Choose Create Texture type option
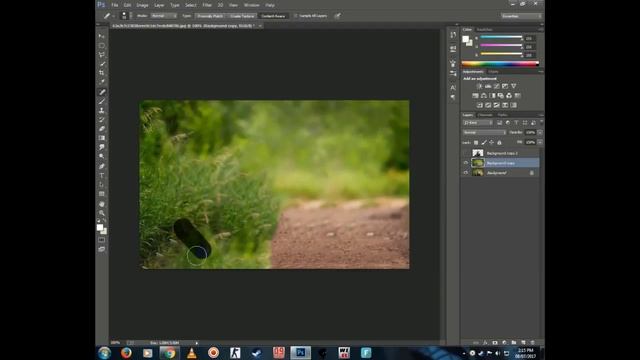 tap(242, 16)
